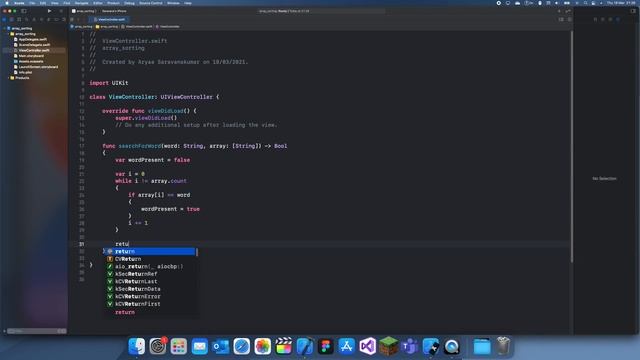The height and width of the screenshot is (360, 640).
Task: Choose kCVReturnError from autocomplete list
Action: coord(149,297)
